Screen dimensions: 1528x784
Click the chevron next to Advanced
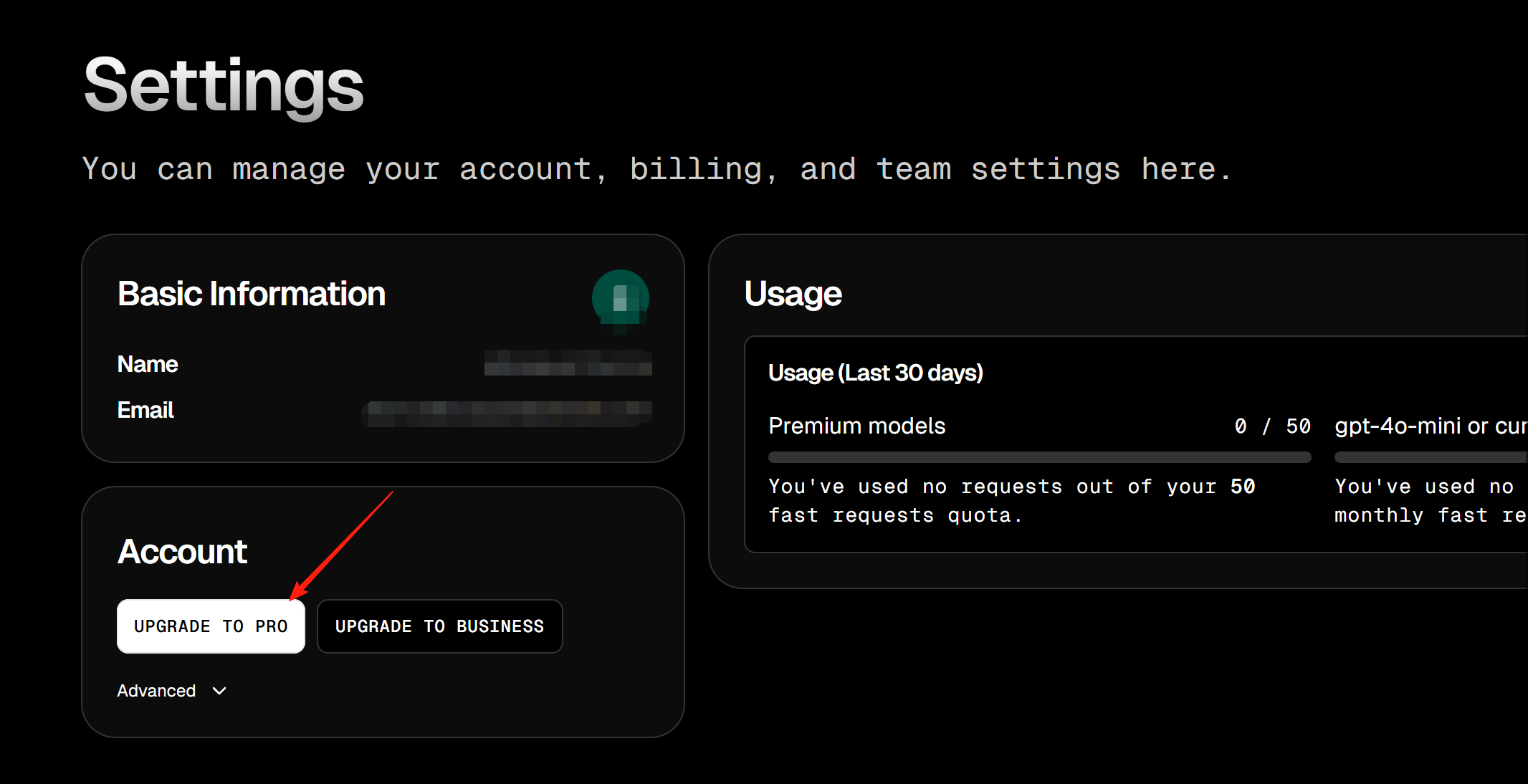(219, 691)
